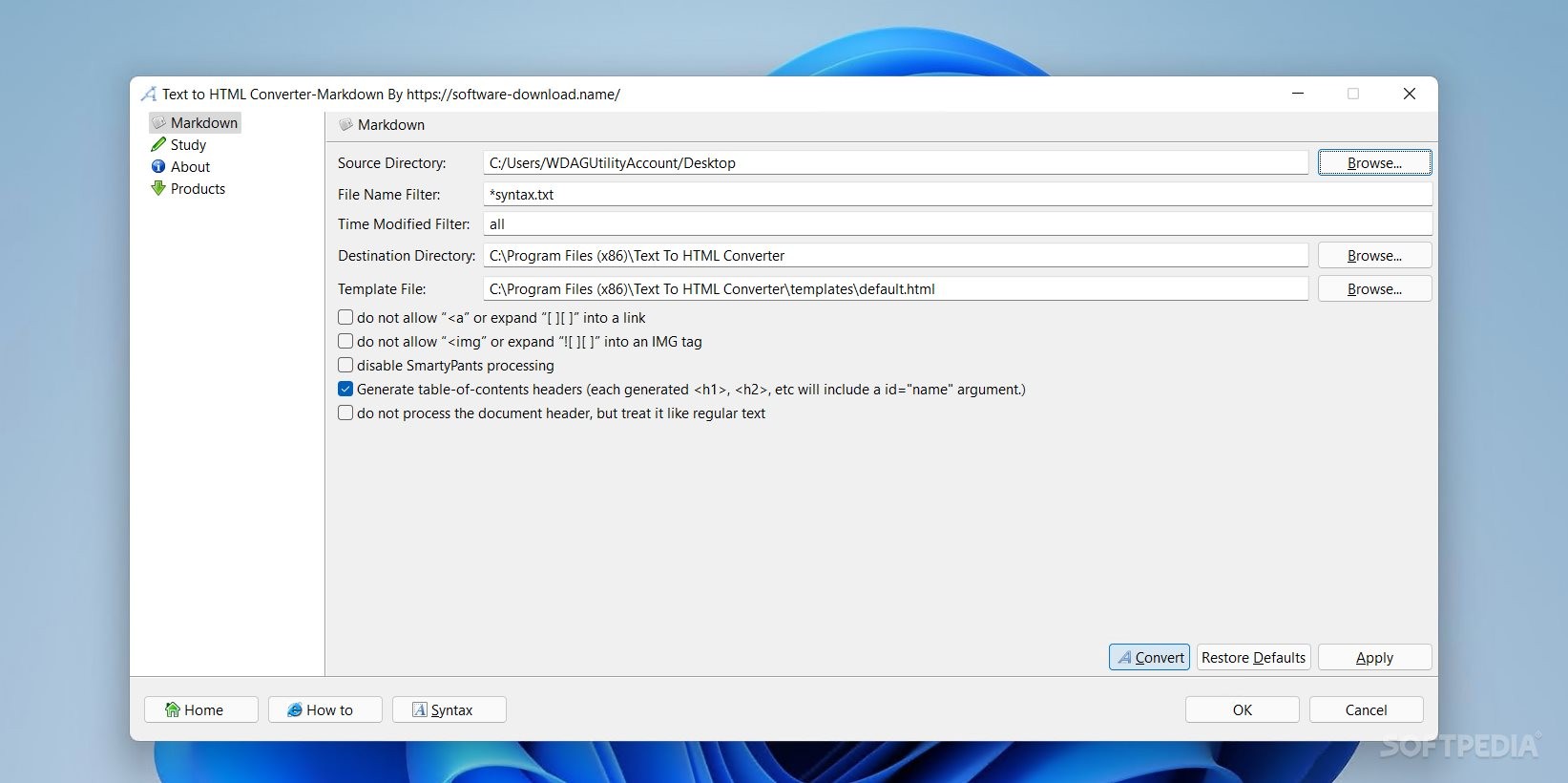1568x783 pixels.
Task: Browse for the Destination Directory
Action: tap(1374, 256)
